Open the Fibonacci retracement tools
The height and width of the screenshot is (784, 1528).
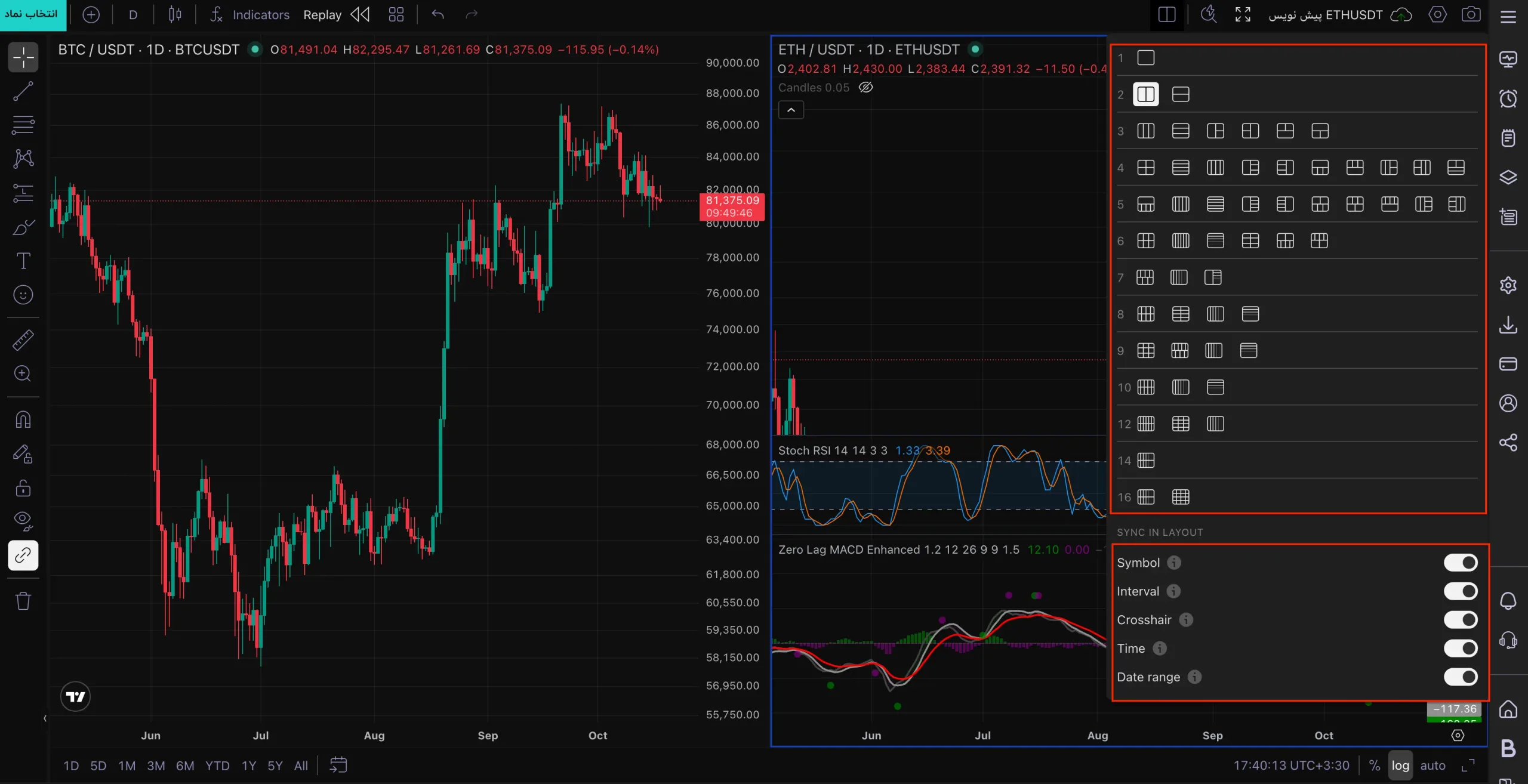(x=23, y=125)
